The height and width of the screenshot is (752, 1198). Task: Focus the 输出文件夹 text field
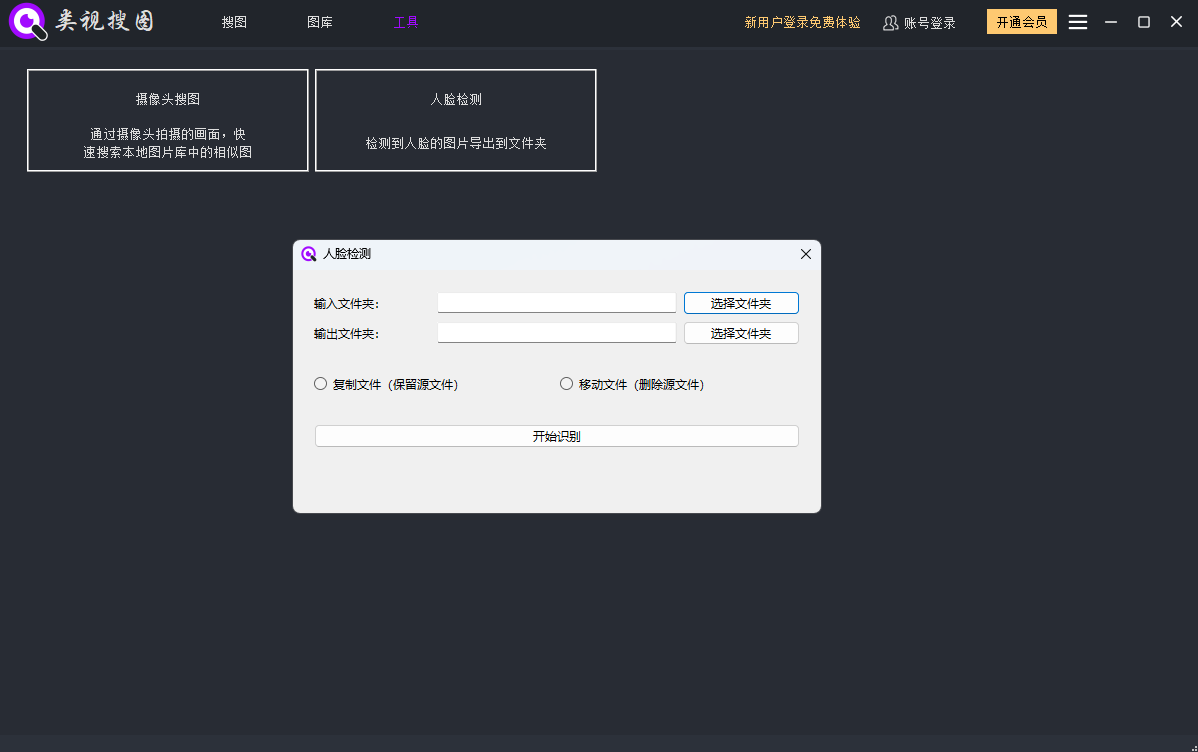[556, 332]
